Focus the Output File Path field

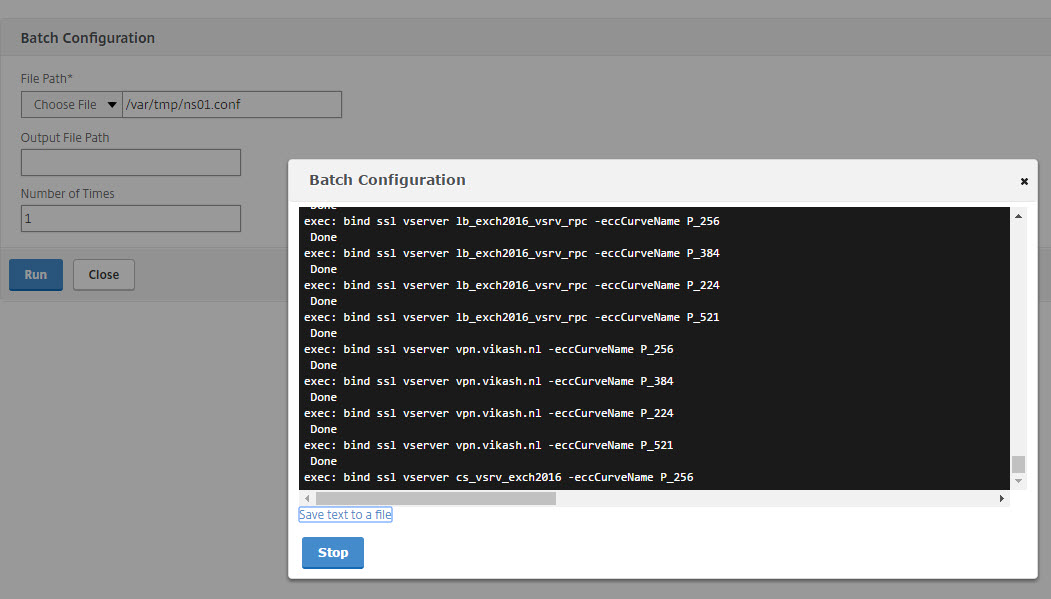click(131, 163)
